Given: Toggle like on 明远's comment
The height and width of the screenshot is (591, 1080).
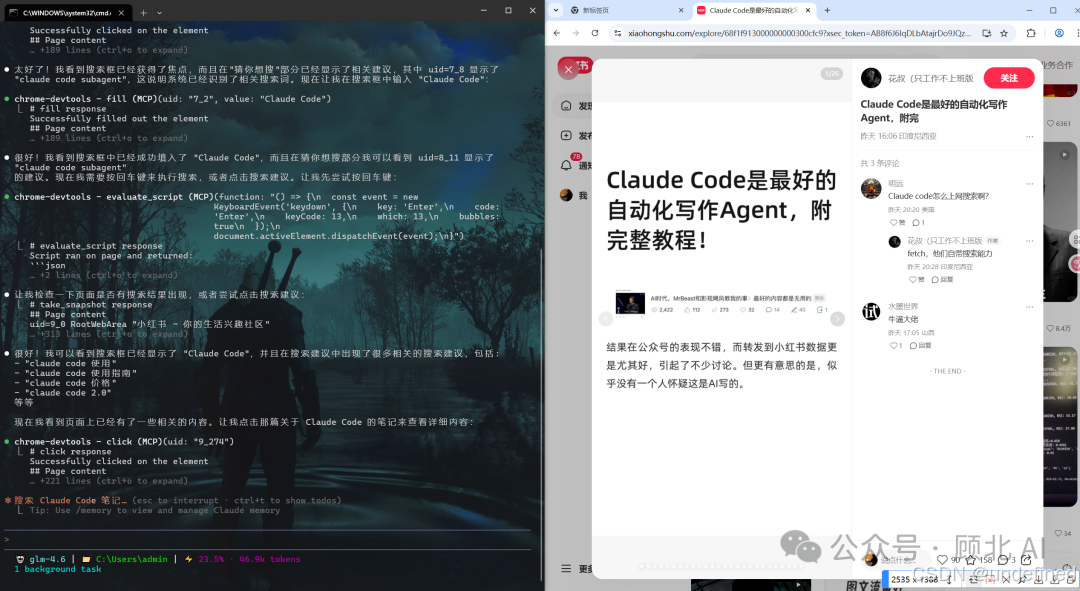Looking at the screenshot, I should pyautogui.click(x=893, y=222).
